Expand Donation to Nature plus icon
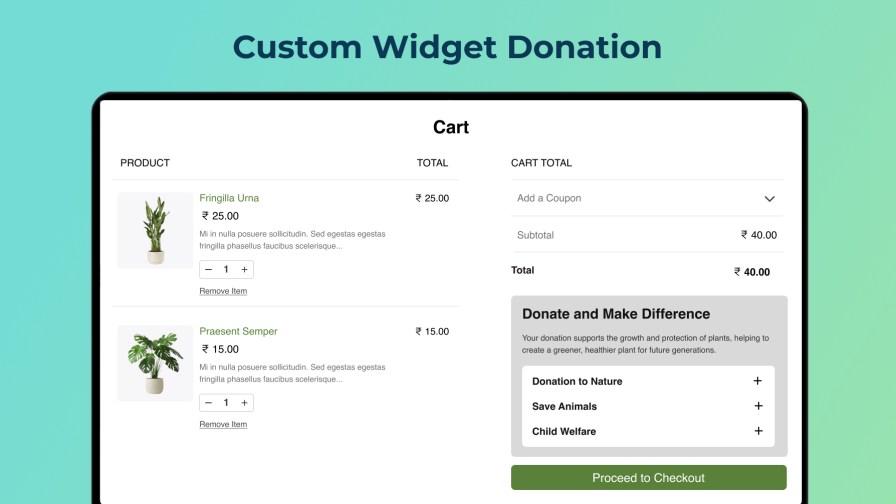 757,381
